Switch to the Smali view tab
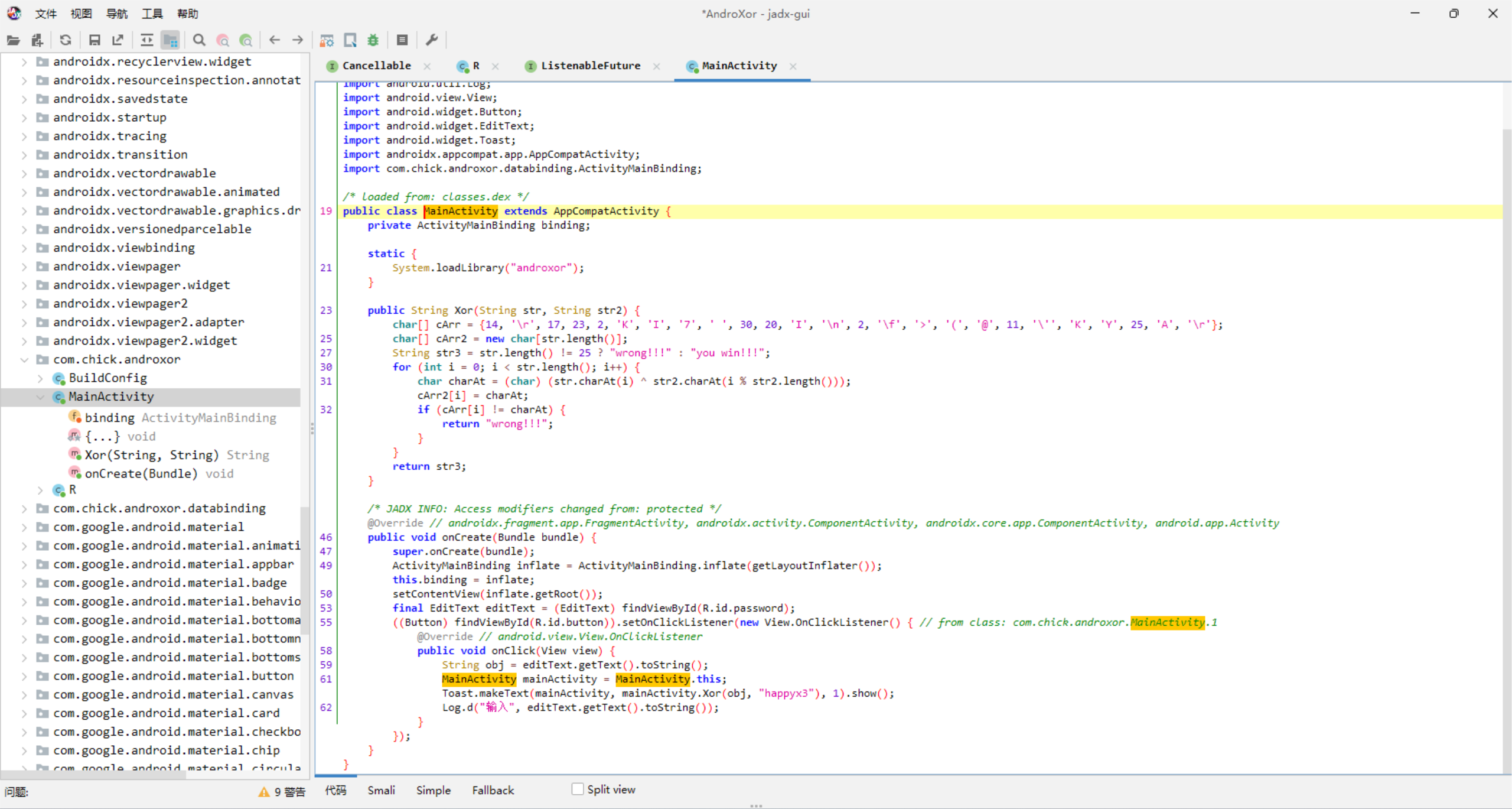This screenshot has width=1512, height=809. tap(382, 790)
